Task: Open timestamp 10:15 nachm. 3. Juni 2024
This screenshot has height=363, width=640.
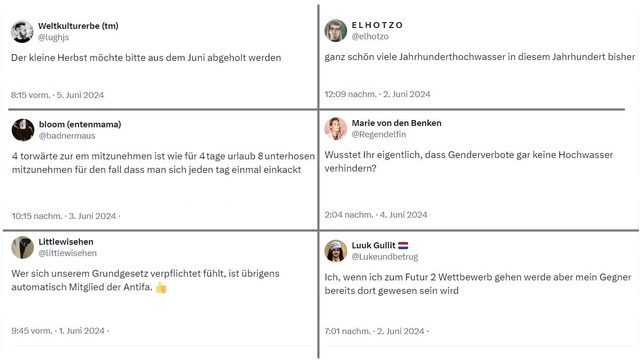Action: click(x=64, y=216)
